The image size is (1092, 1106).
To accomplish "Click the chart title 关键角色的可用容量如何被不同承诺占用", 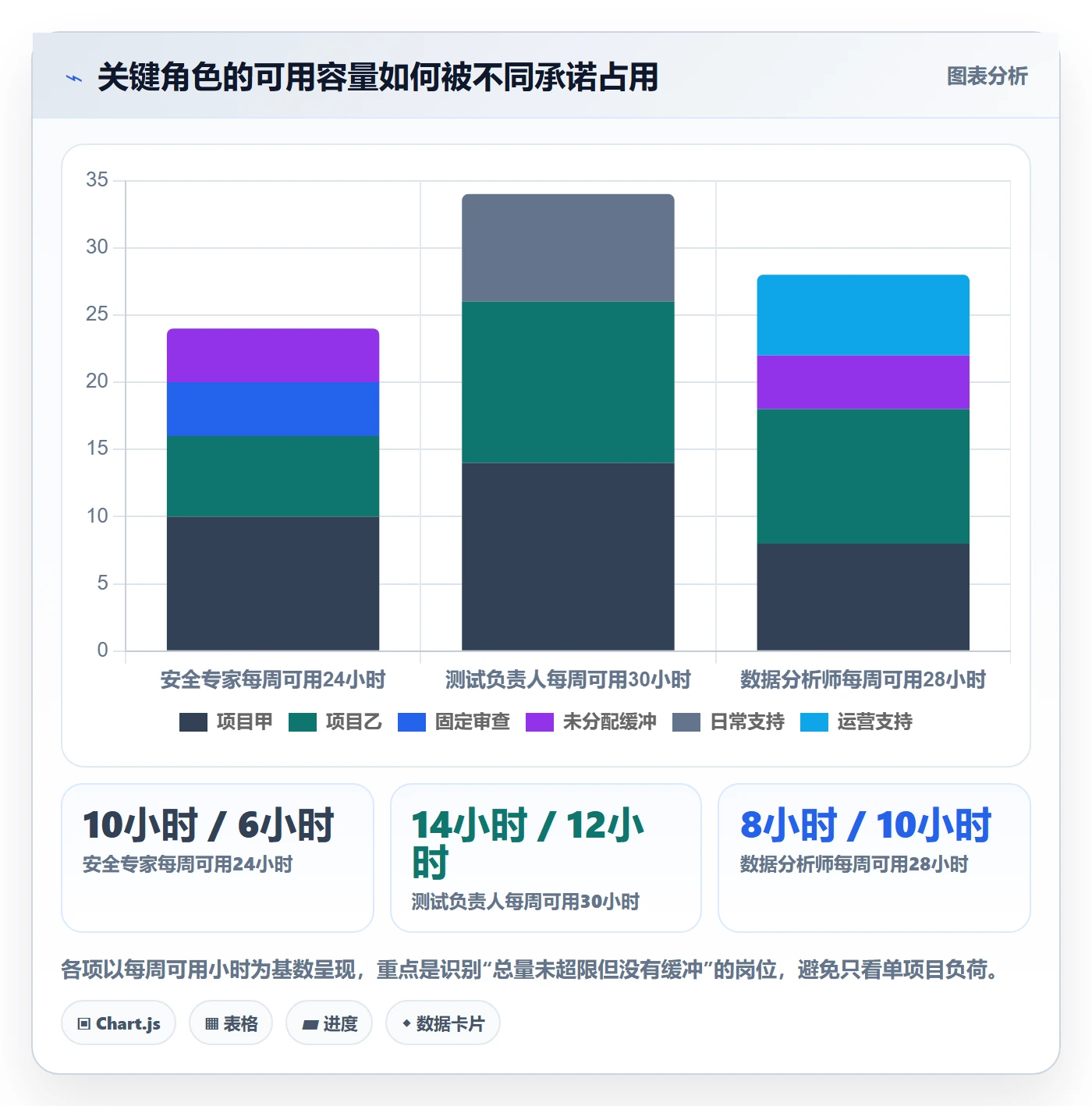I will coord(378,77).
